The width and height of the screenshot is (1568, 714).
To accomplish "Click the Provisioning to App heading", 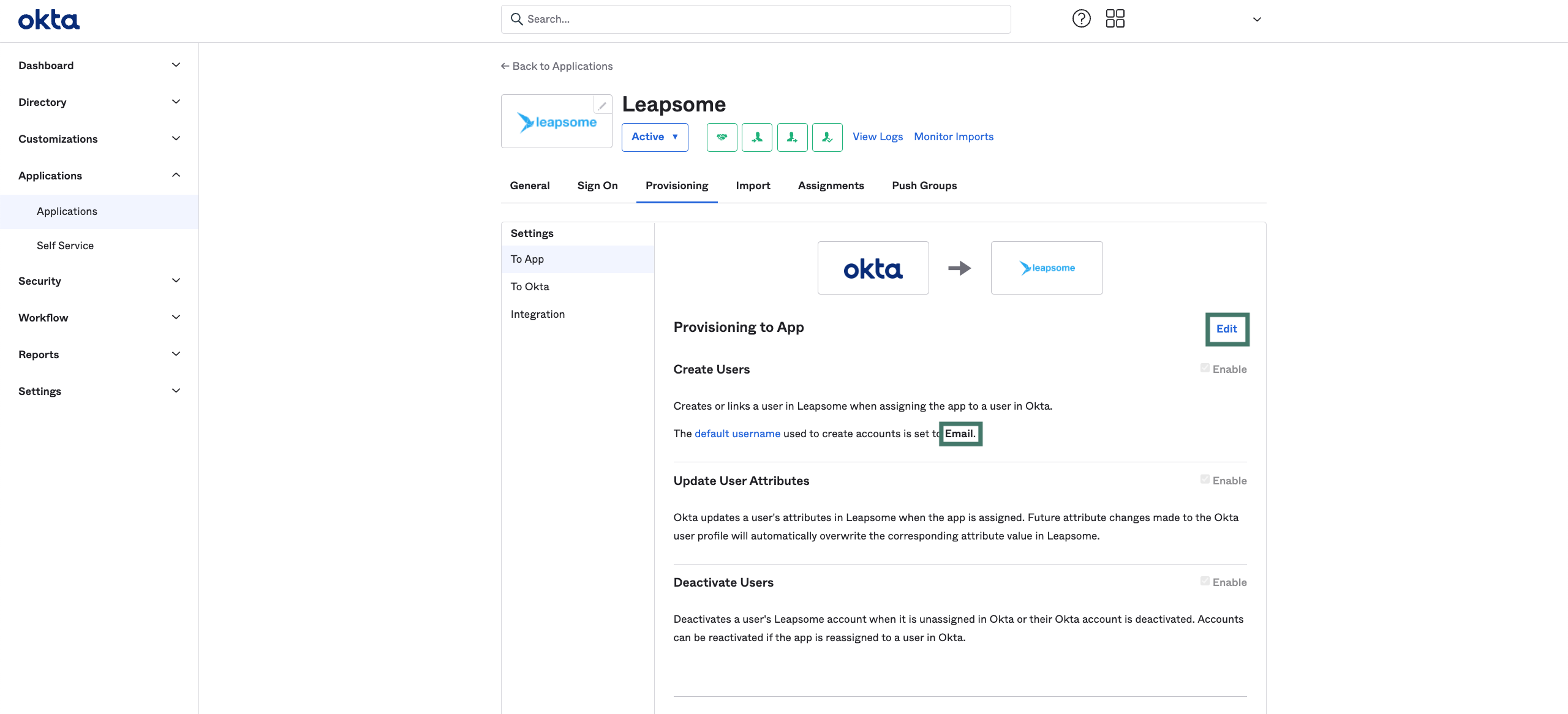I will (x=739, y=327).
